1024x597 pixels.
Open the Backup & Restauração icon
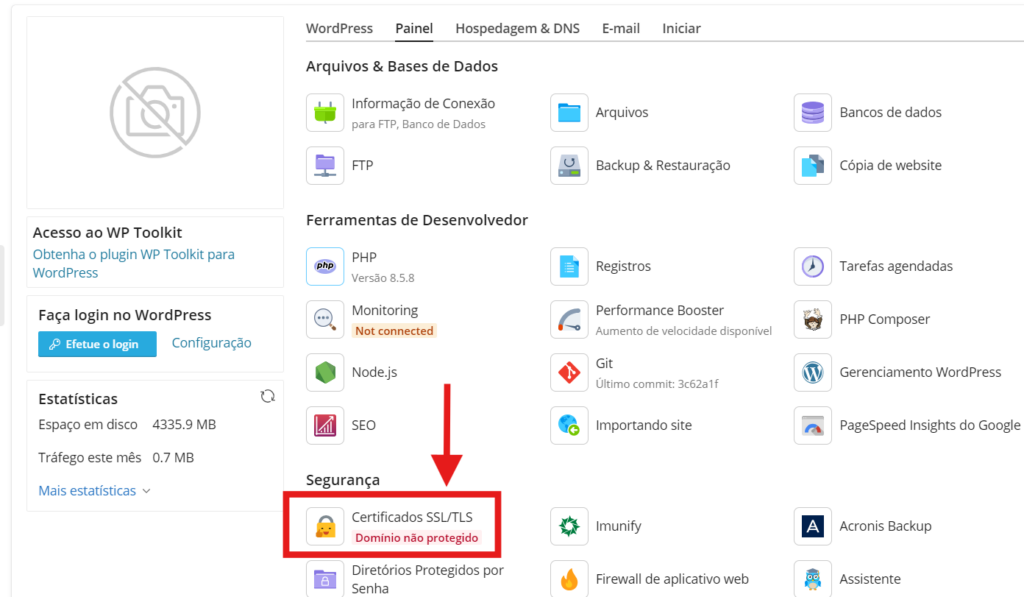point(569,165)
